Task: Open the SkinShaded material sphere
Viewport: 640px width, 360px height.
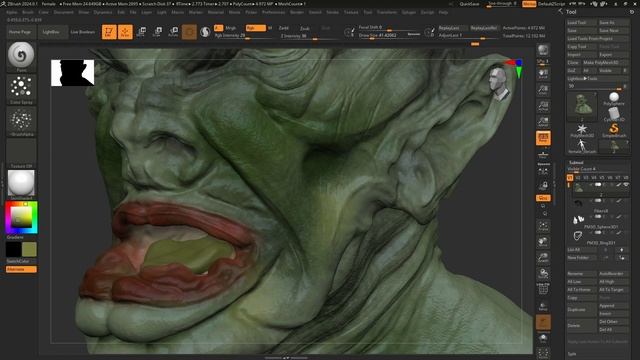Action: [21, 183]
